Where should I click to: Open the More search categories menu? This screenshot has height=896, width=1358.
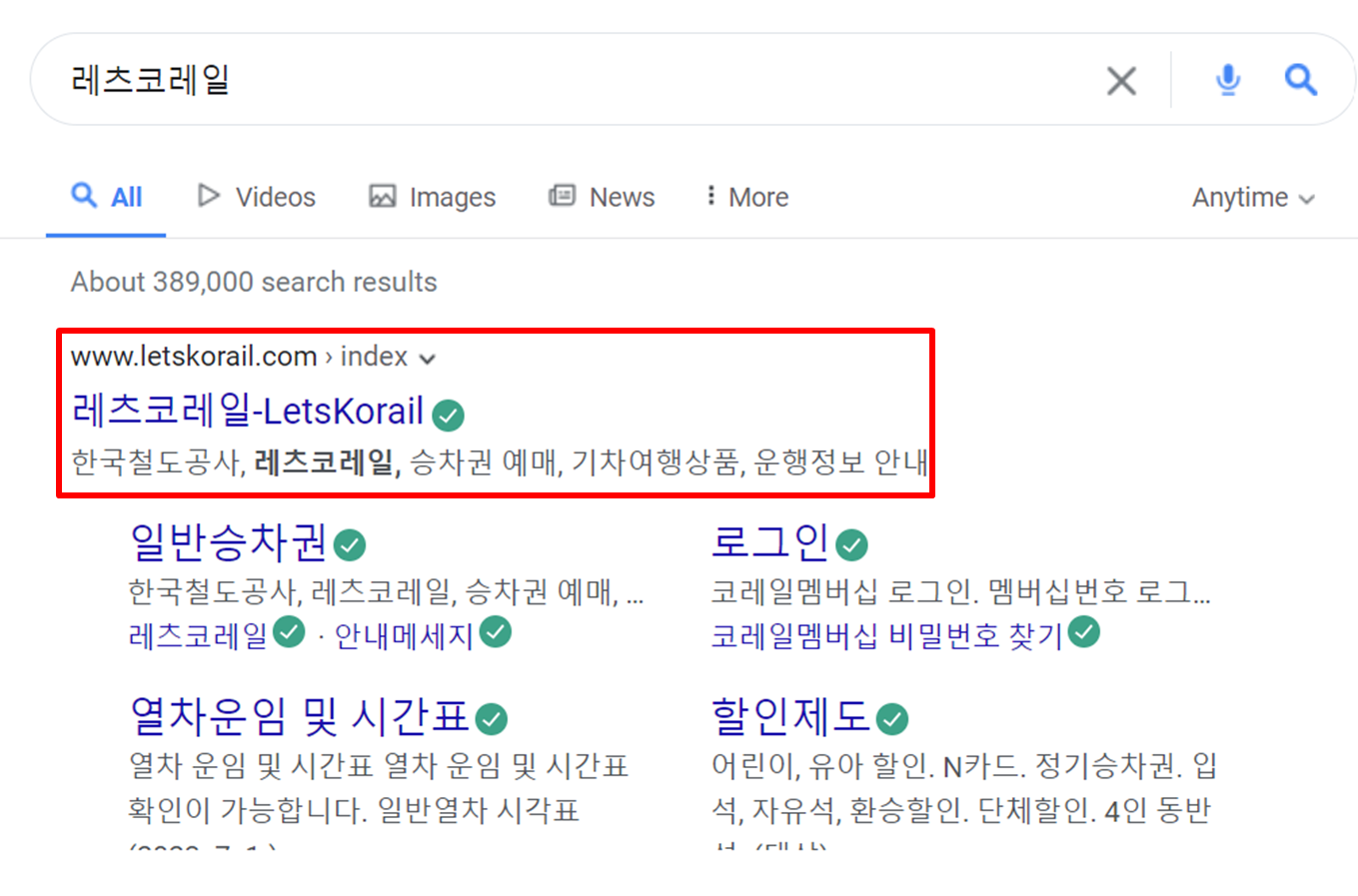click(x=744, y=196)
